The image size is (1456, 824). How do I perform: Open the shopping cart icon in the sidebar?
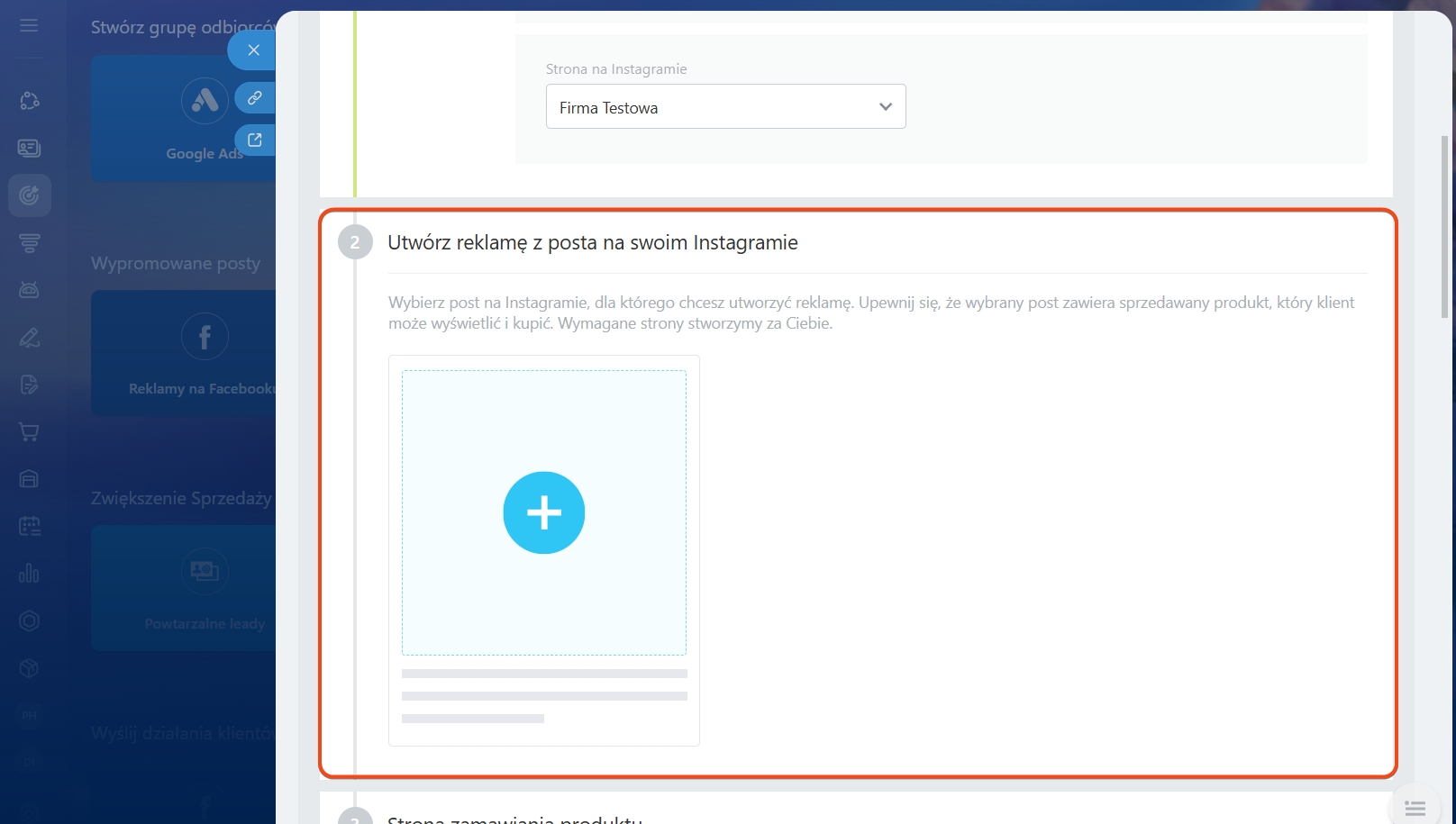pos(29,432)
